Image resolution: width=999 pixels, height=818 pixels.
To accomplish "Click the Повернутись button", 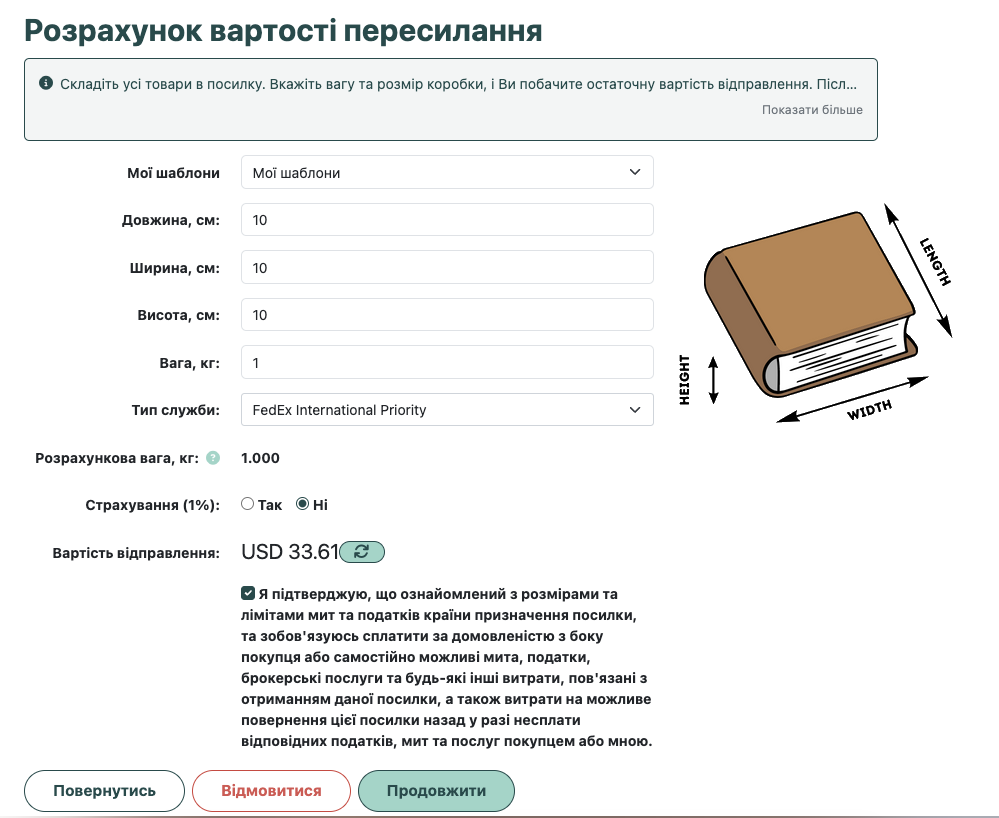I will click(104, 791).
